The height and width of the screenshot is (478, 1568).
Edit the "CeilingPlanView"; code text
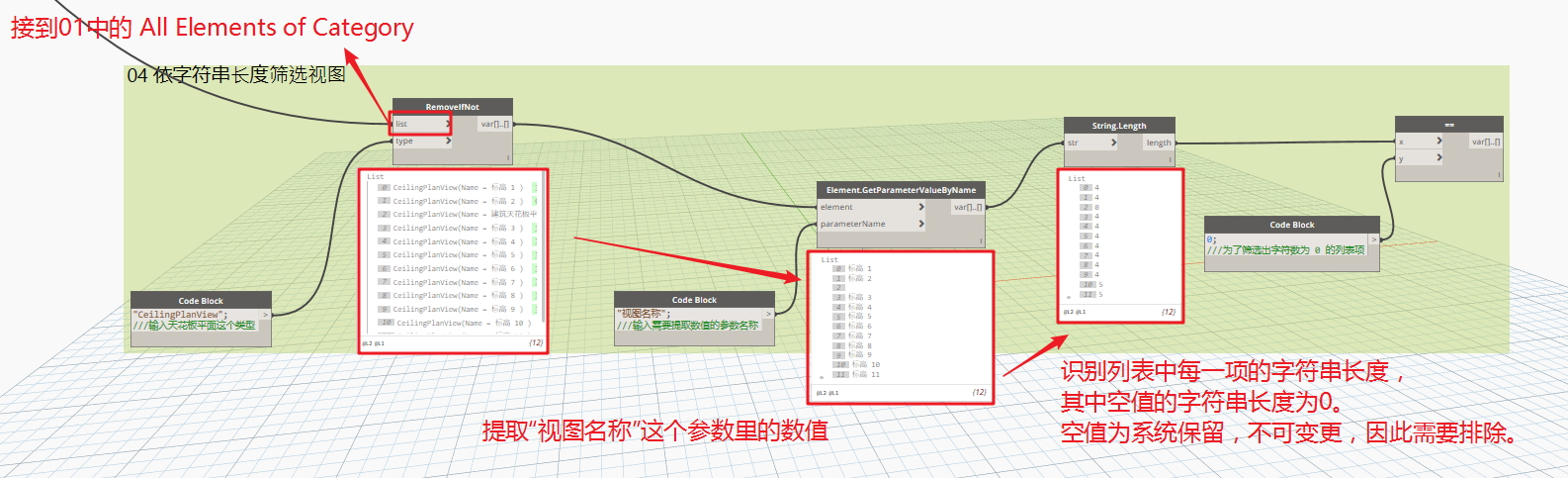[180, 315]
